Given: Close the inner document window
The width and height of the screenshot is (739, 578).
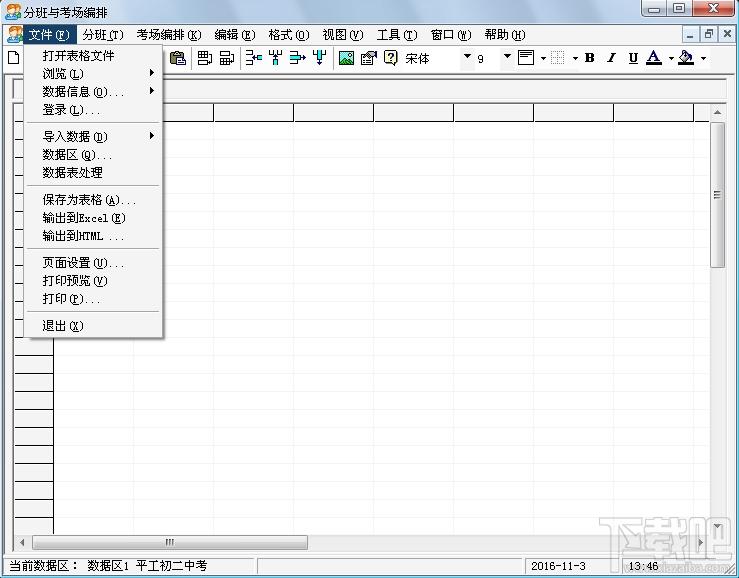Looking at the screenshot, I should click(x=727, y=34).
